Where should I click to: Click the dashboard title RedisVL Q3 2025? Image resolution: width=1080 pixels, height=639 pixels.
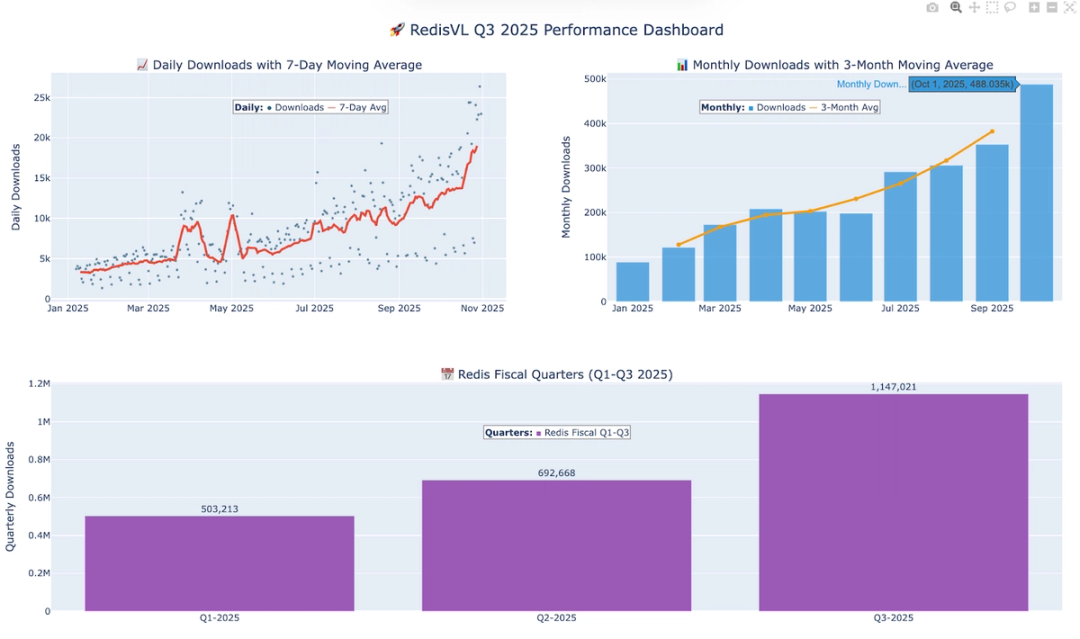tap(556, 30)
